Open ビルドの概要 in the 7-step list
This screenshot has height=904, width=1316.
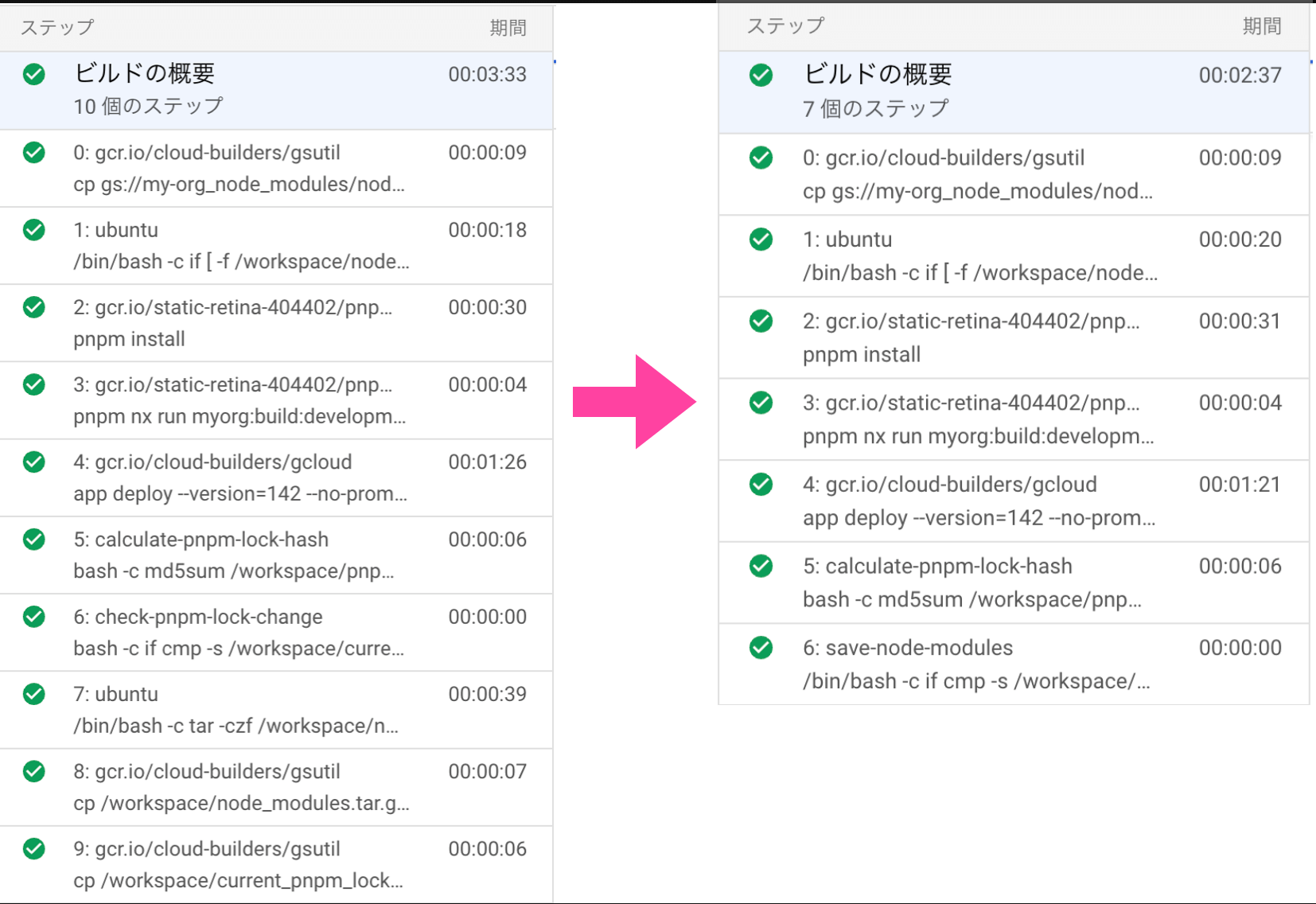pos(878,74)
